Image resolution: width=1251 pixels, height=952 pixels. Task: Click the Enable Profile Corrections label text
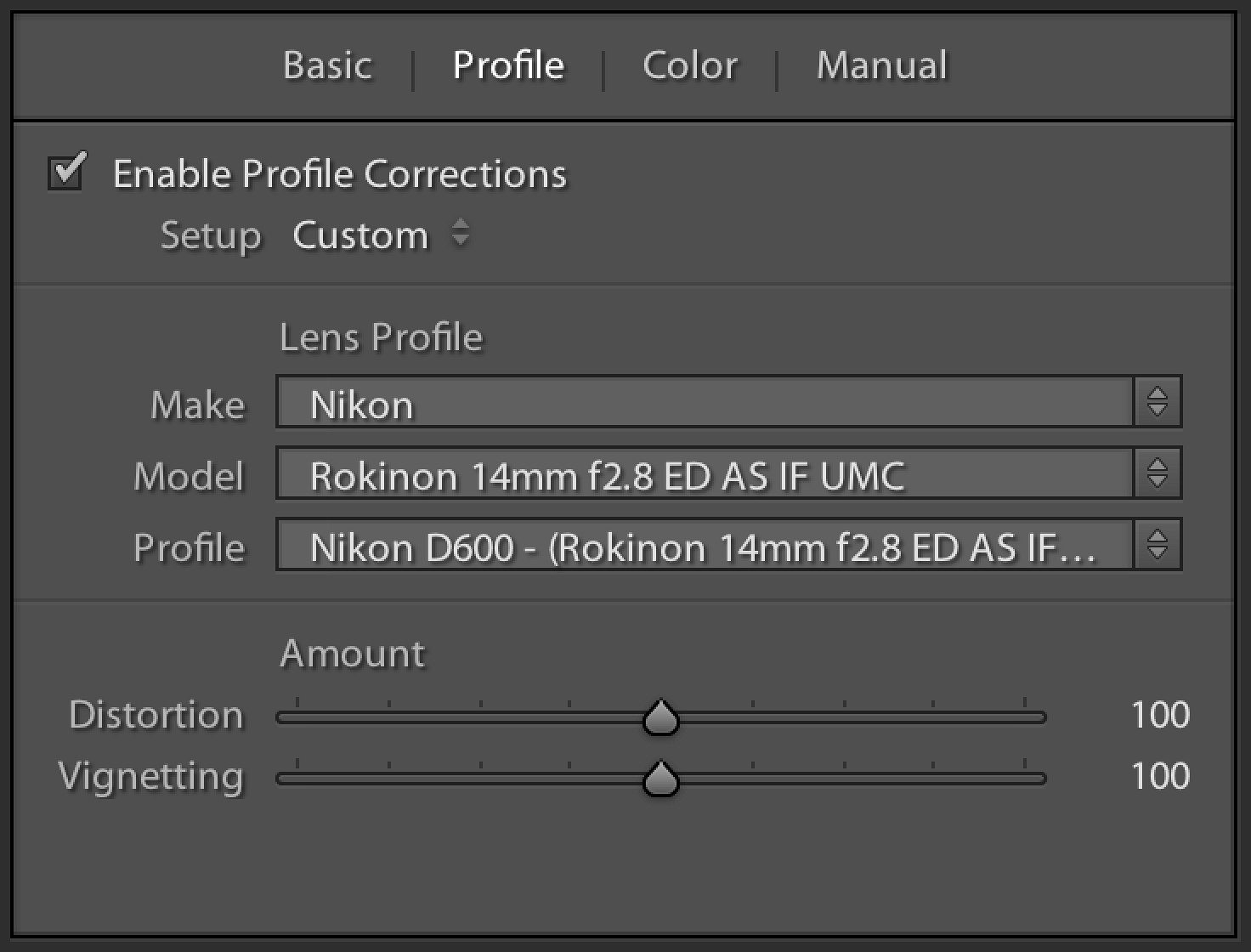tap(339, 174)
